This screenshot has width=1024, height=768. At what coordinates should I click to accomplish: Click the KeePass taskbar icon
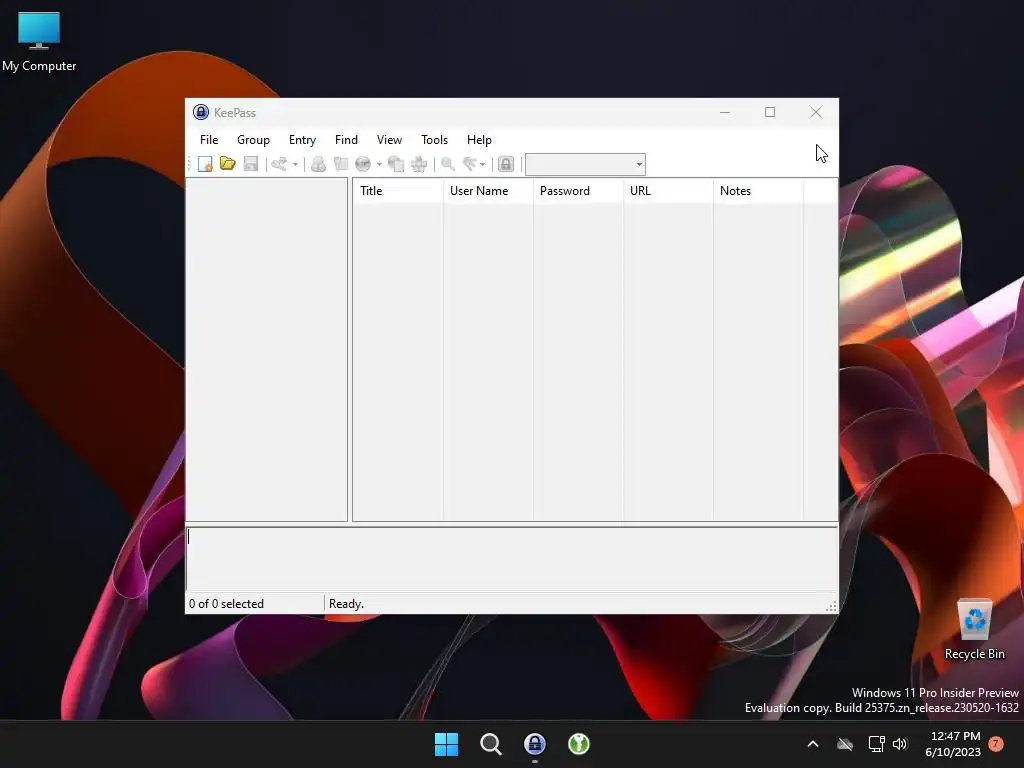click(535, 744)
